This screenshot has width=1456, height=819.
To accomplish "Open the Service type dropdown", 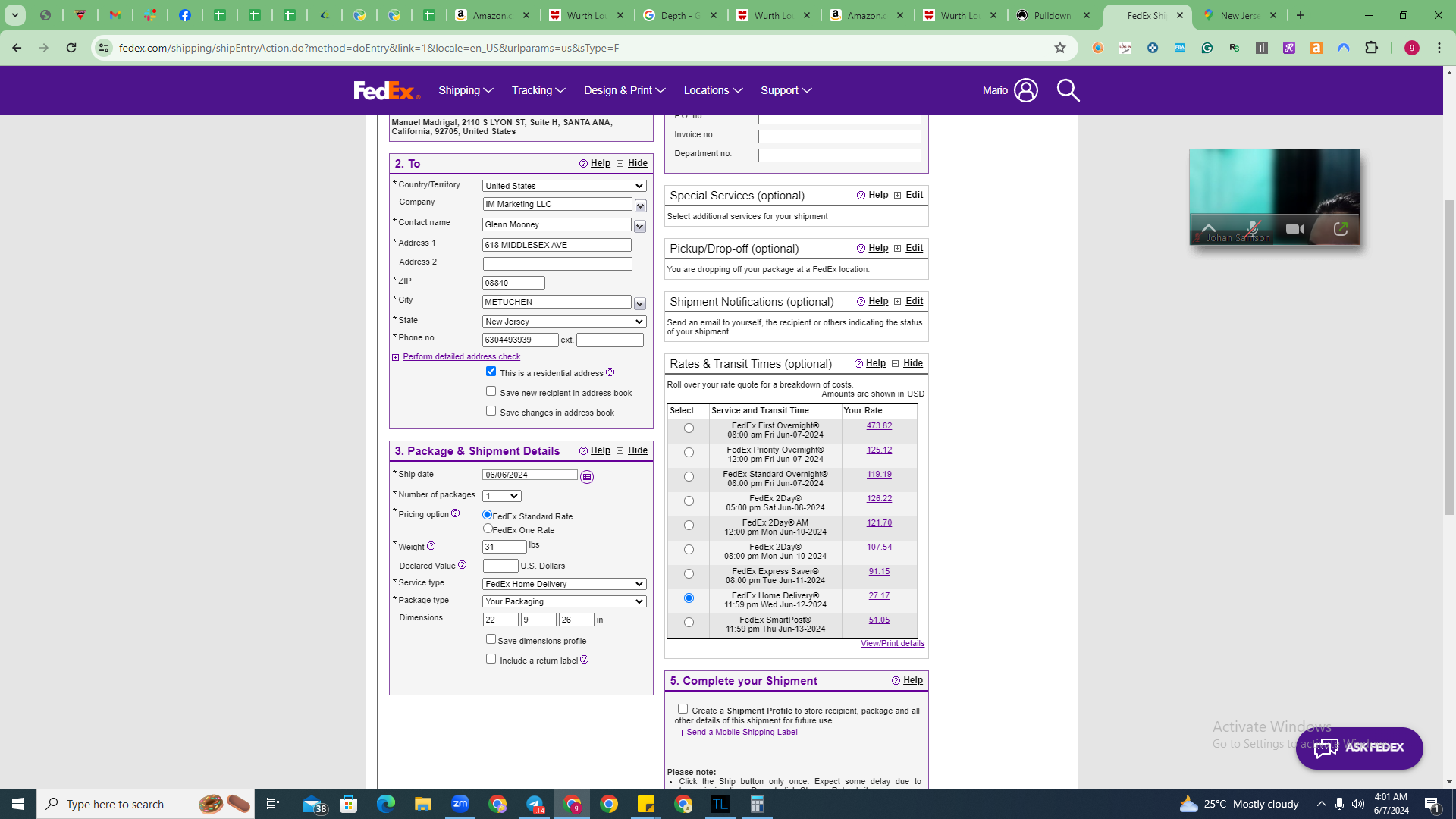I will tap(564, 584).
